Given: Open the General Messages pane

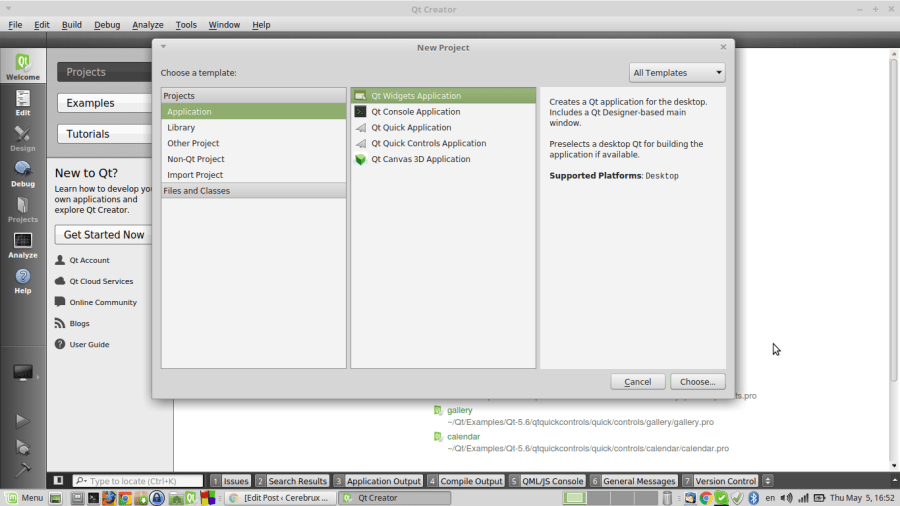Looking at the screenshot, I should [633, 481].
